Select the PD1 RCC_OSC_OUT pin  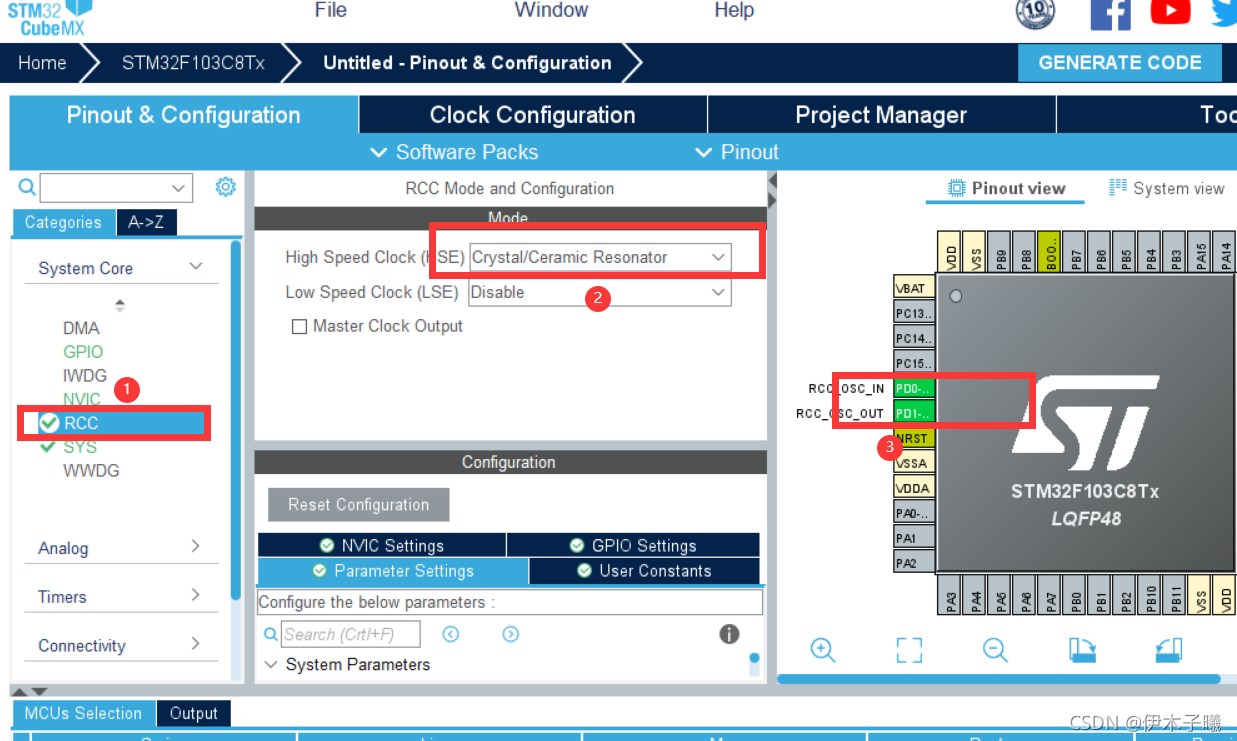click(913, 413)
